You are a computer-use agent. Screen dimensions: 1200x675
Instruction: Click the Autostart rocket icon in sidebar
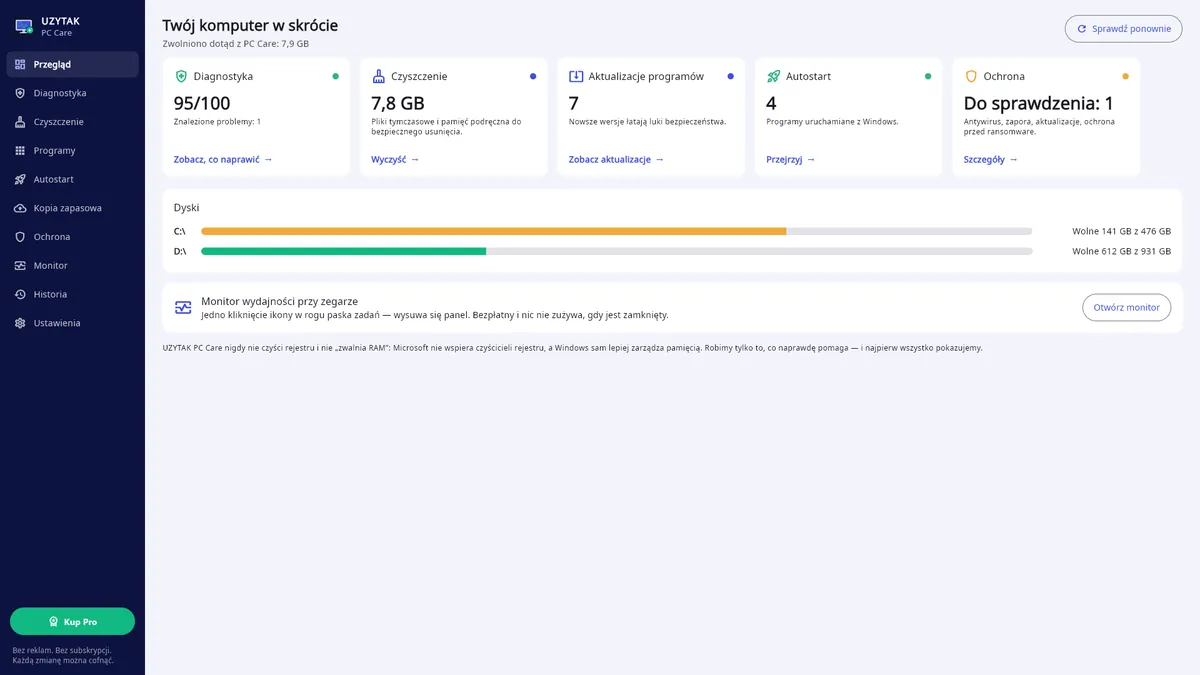pyautogui.click(x=20, y=179)
